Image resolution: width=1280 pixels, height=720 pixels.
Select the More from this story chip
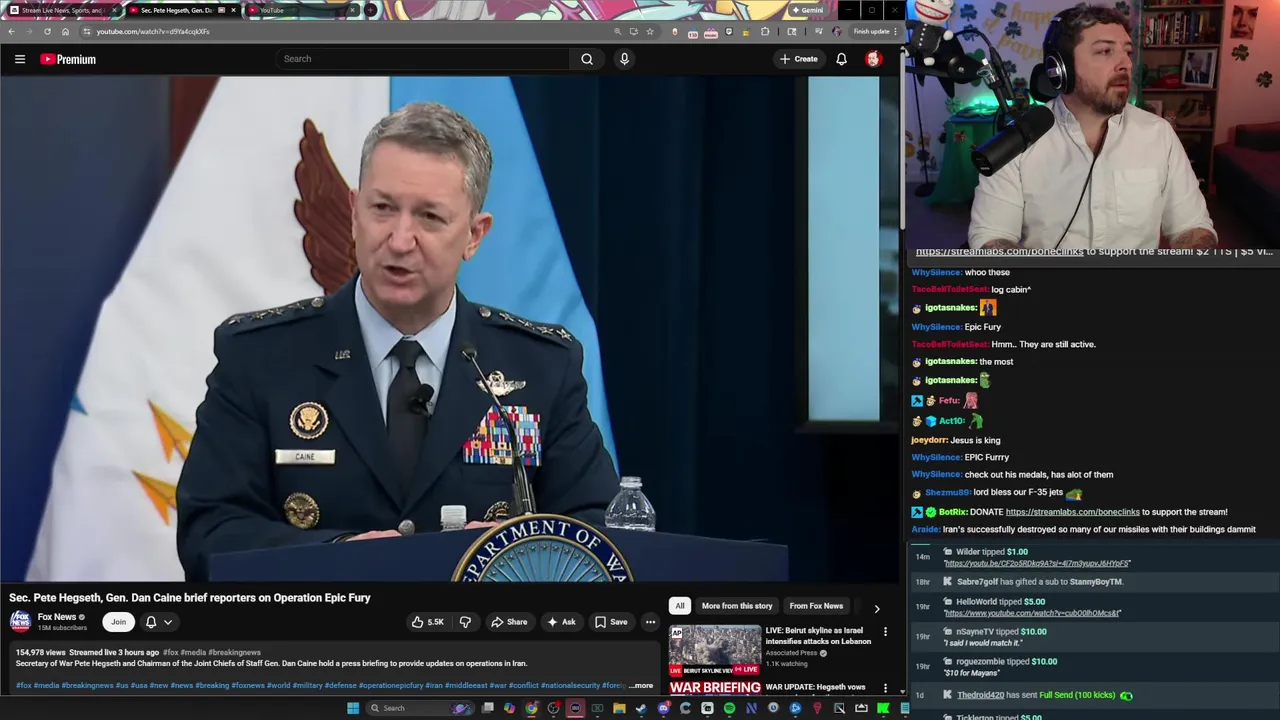[737, 606]
